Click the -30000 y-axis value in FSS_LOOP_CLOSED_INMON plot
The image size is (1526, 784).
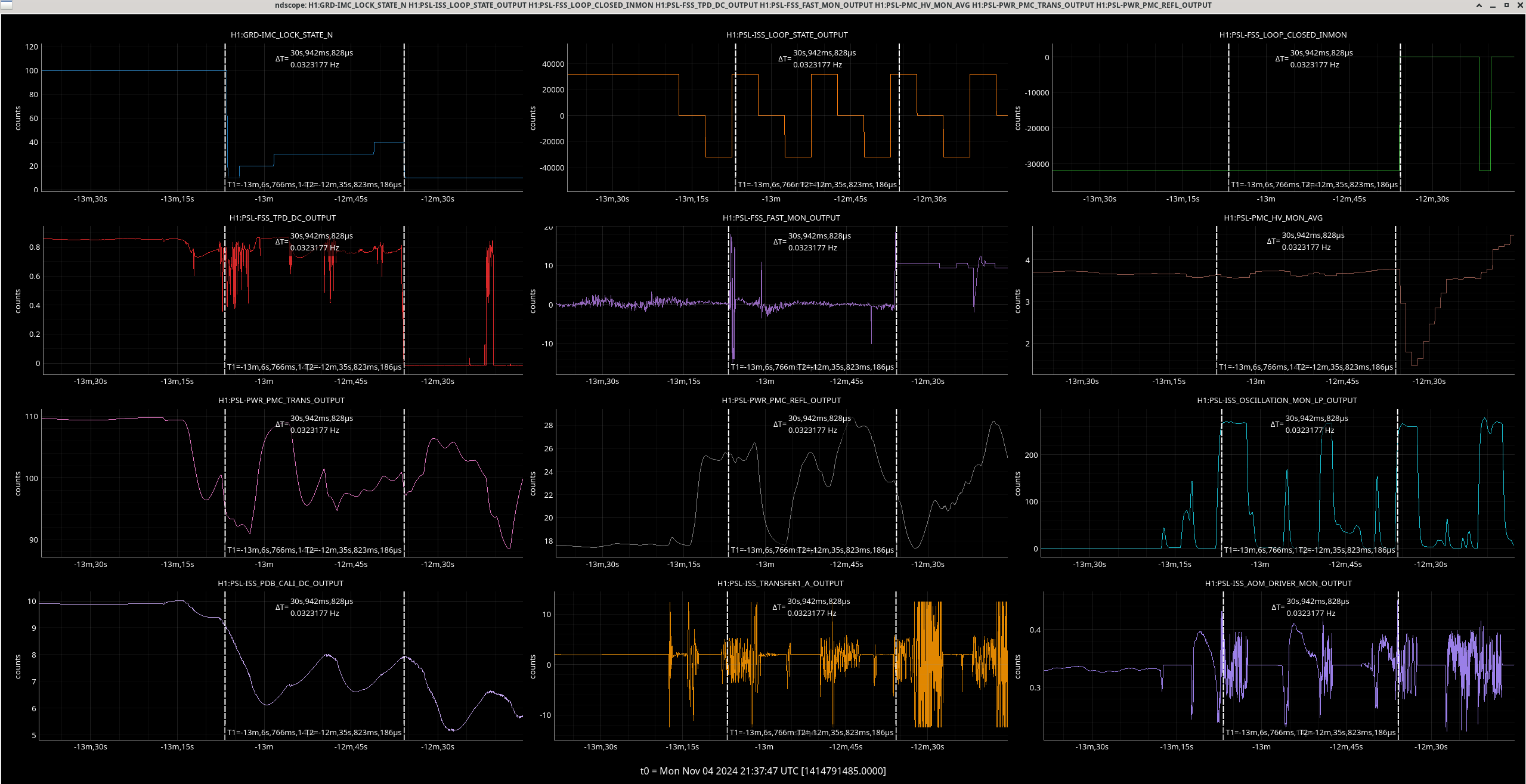[1036, 165]
